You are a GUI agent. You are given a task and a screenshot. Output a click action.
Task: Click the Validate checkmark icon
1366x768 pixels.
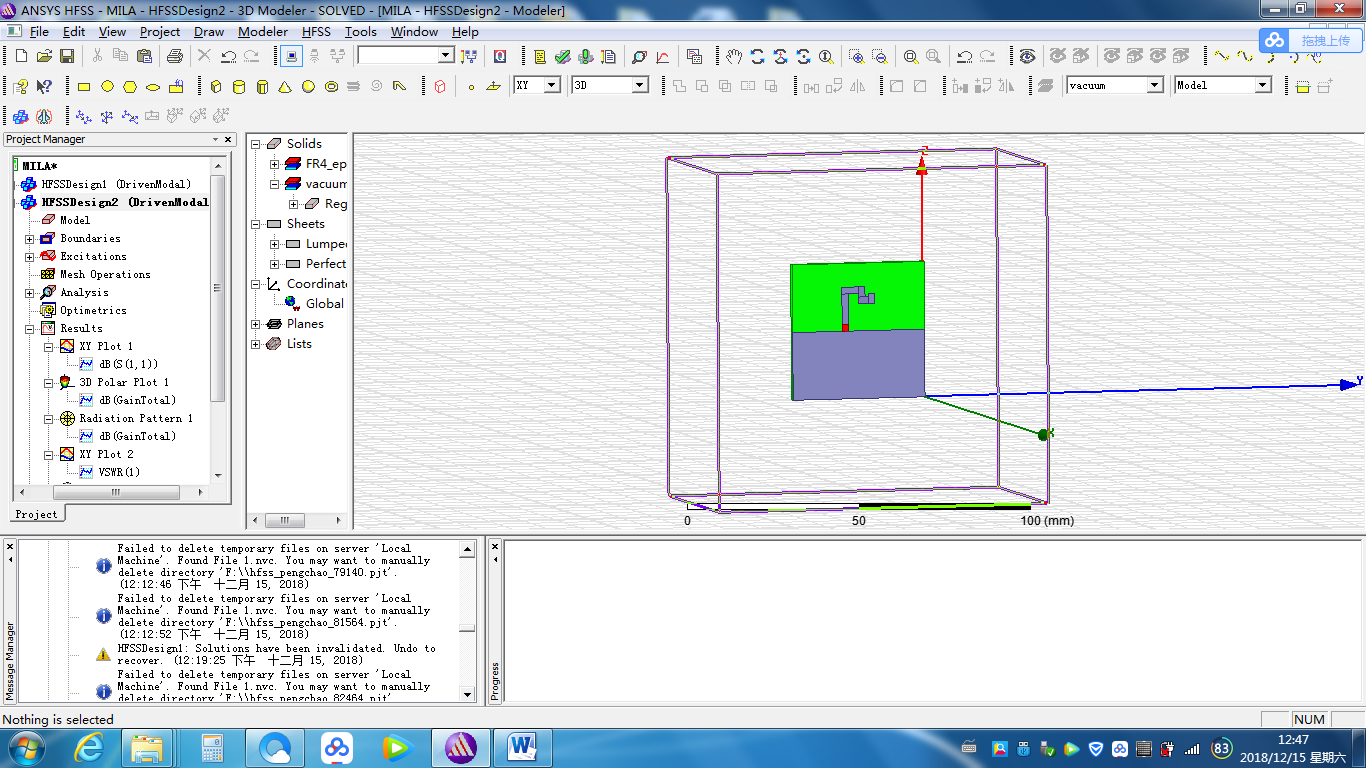coord(563,56)
